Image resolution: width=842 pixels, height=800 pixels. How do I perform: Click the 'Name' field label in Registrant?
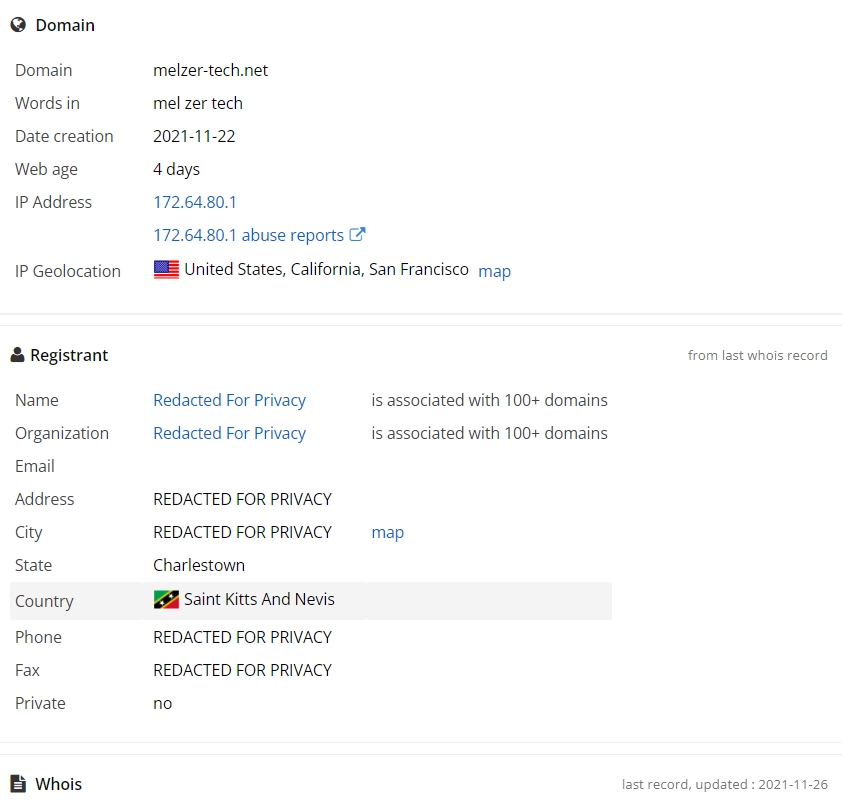point(37,400)
